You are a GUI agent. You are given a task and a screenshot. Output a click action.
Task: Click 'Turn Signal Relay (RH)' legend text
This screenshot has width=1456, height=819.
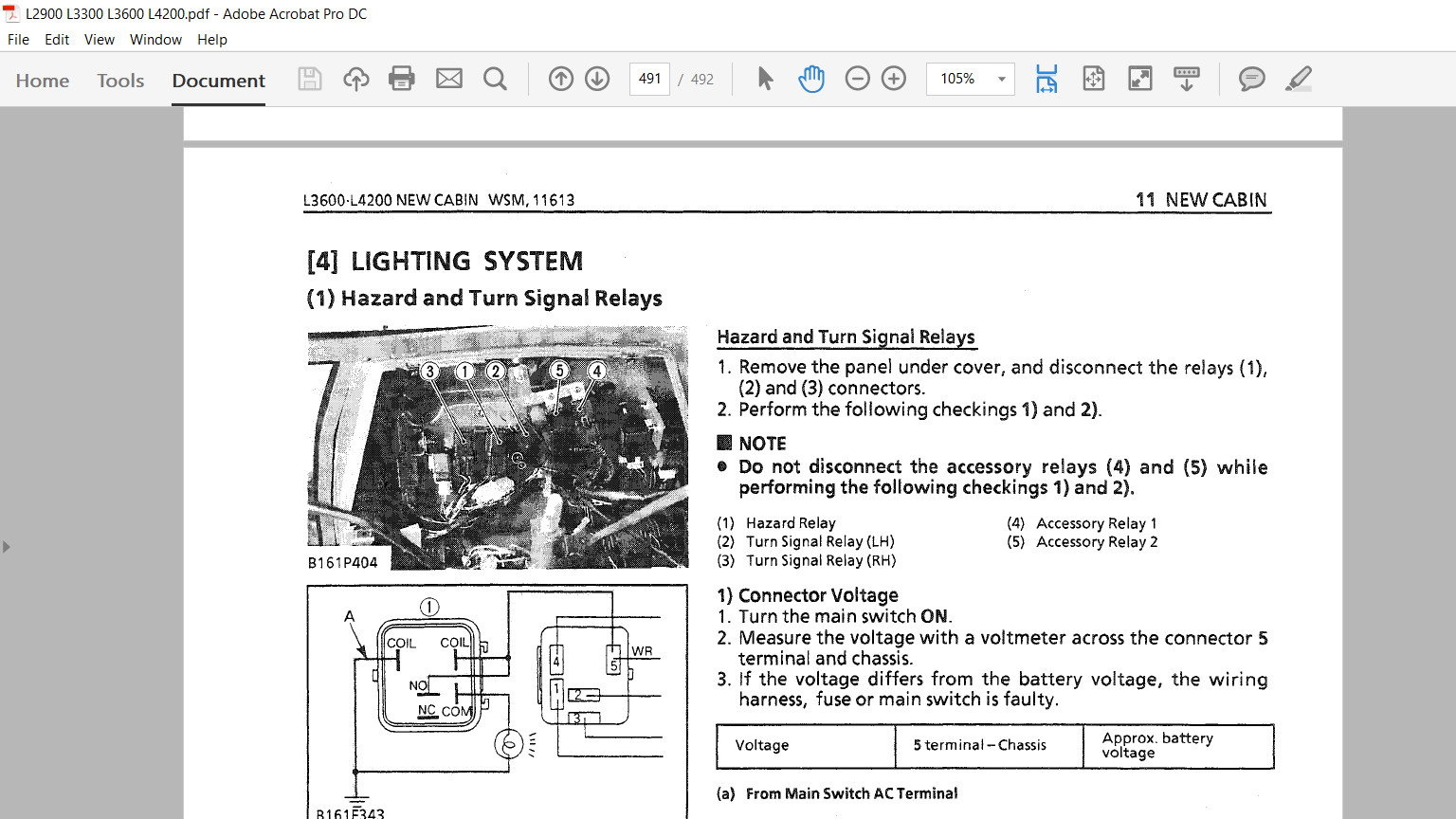tap(821, 561)
